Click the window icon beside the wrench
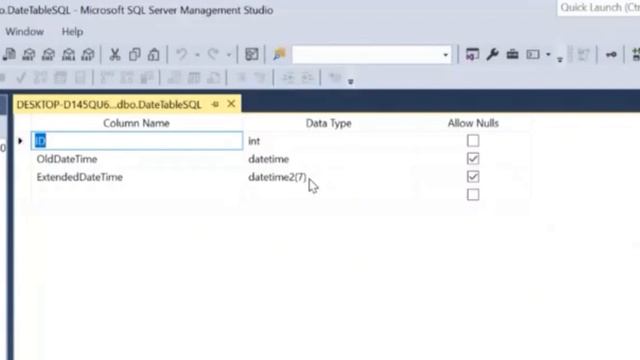The height and width of the screenshot is (360, 640). 472,54
